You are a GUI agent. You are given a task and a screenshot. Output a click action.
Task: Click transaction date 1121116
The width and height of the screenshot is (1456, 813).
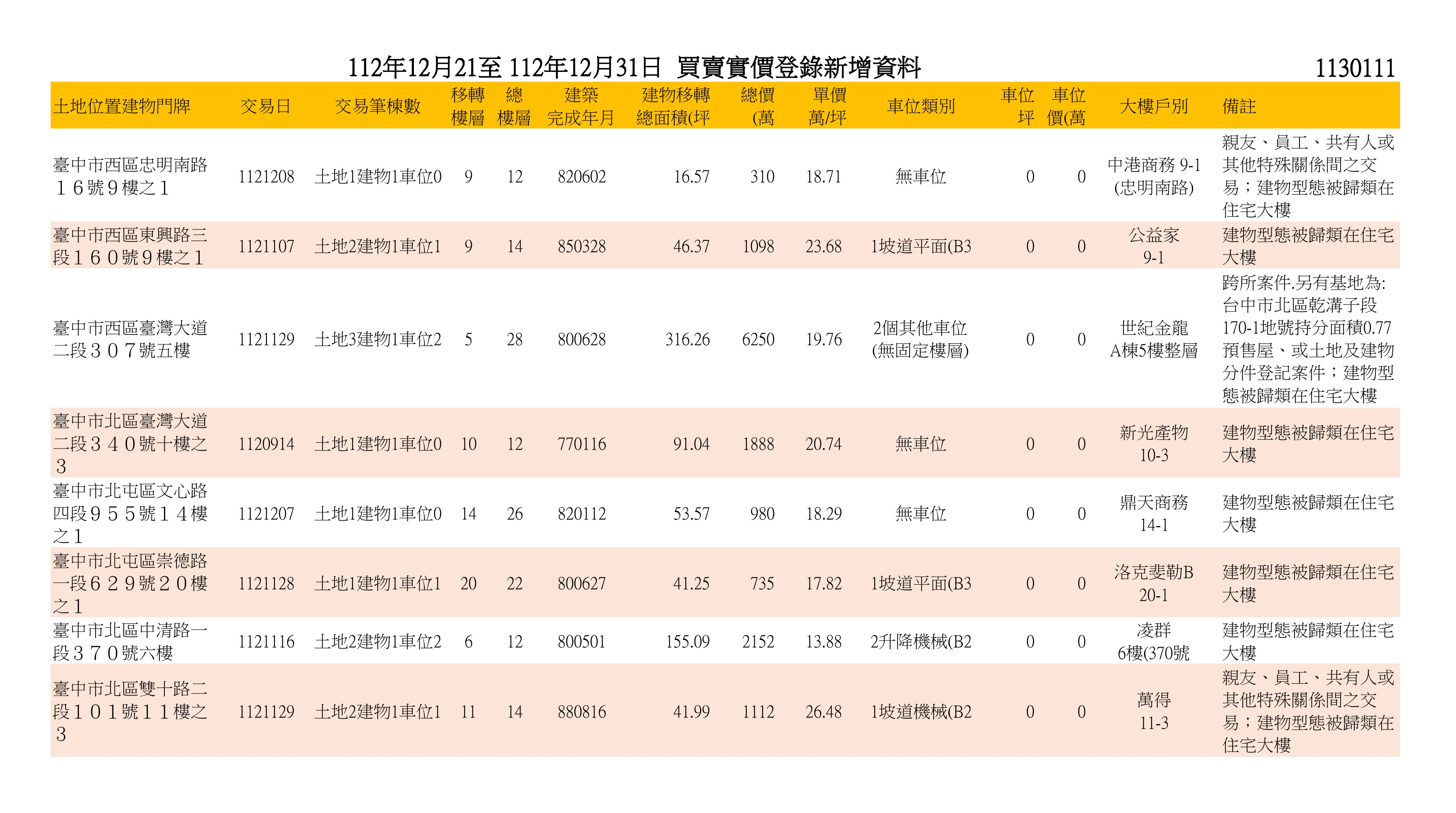click(x=266, y=642)
